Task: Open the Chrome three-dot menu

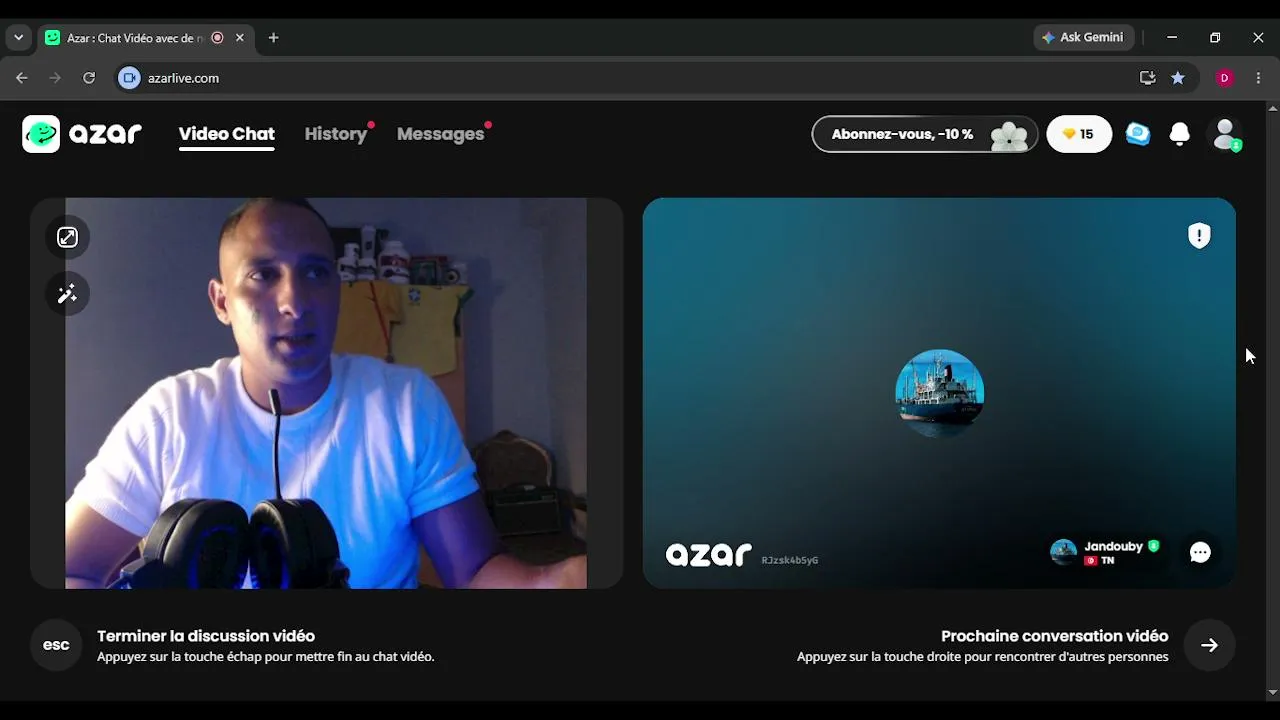Action: pos(1258,78)
